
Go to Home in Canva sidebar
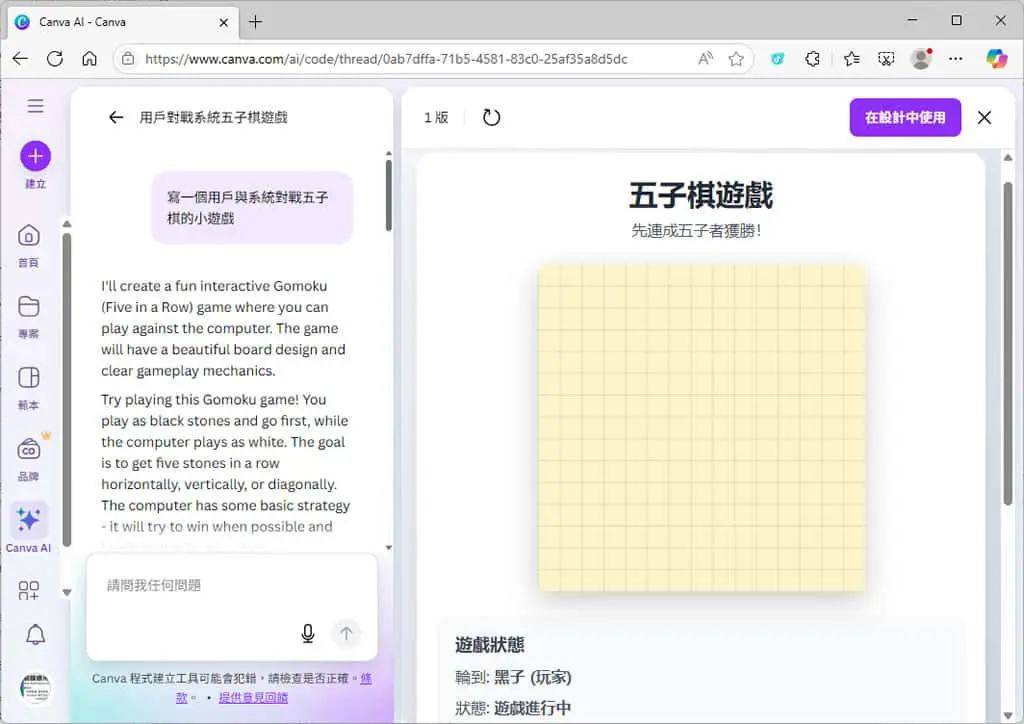29,244
